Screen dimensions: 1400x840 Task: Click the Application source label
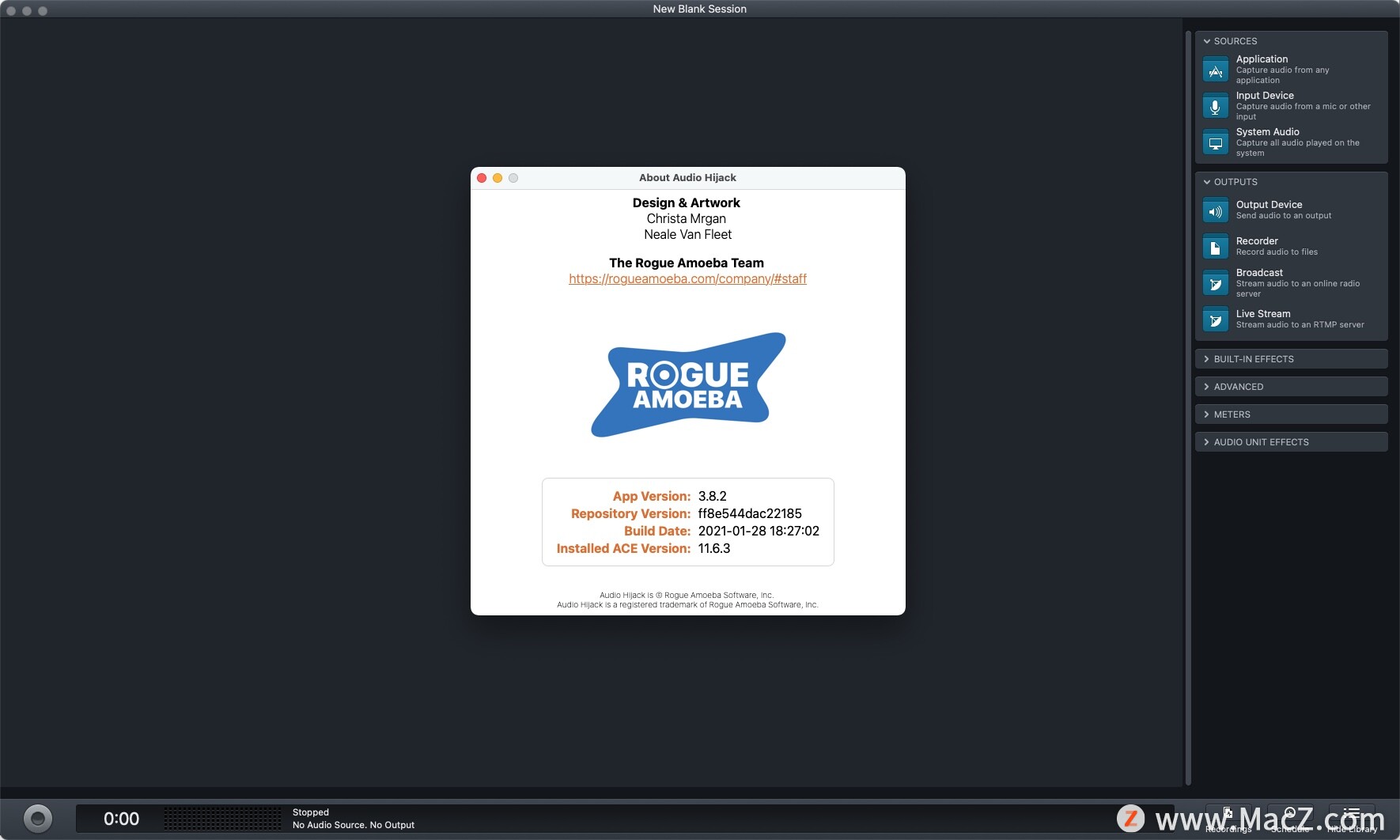pos(1262,59)
